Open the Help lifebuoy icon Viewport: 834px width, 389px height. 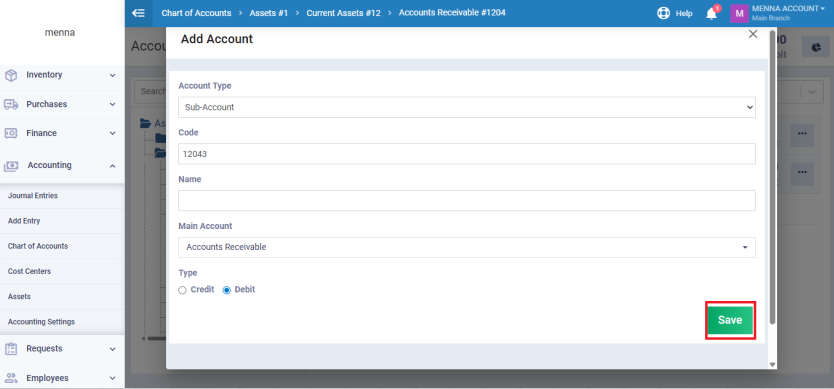(663, 13)
